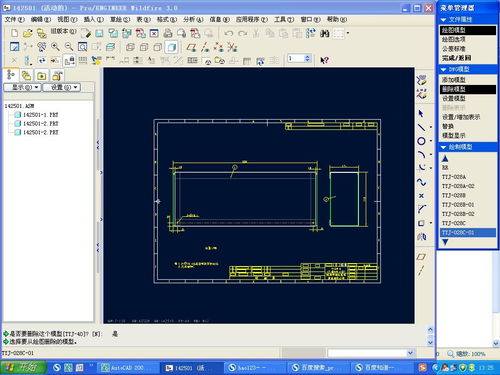Switch to Shading display style

(171, 47)
